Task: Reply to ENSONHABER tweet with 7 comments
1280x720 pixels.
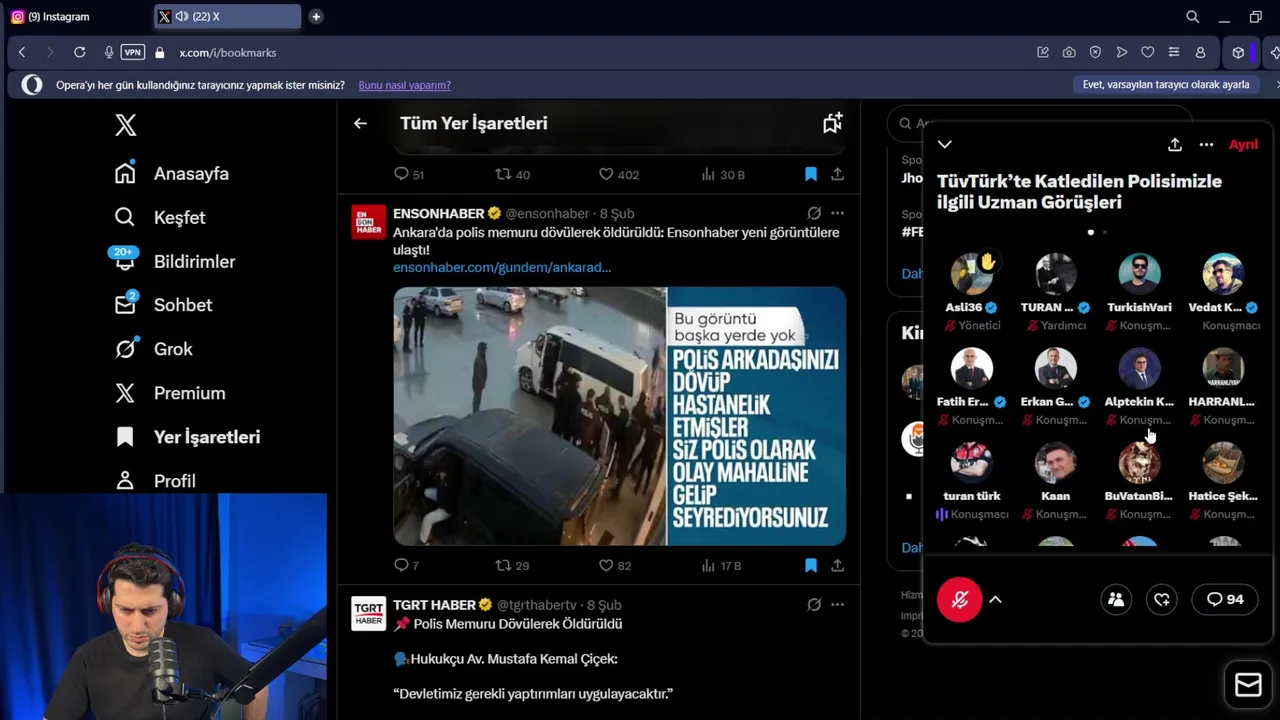Action: [406, 565]
